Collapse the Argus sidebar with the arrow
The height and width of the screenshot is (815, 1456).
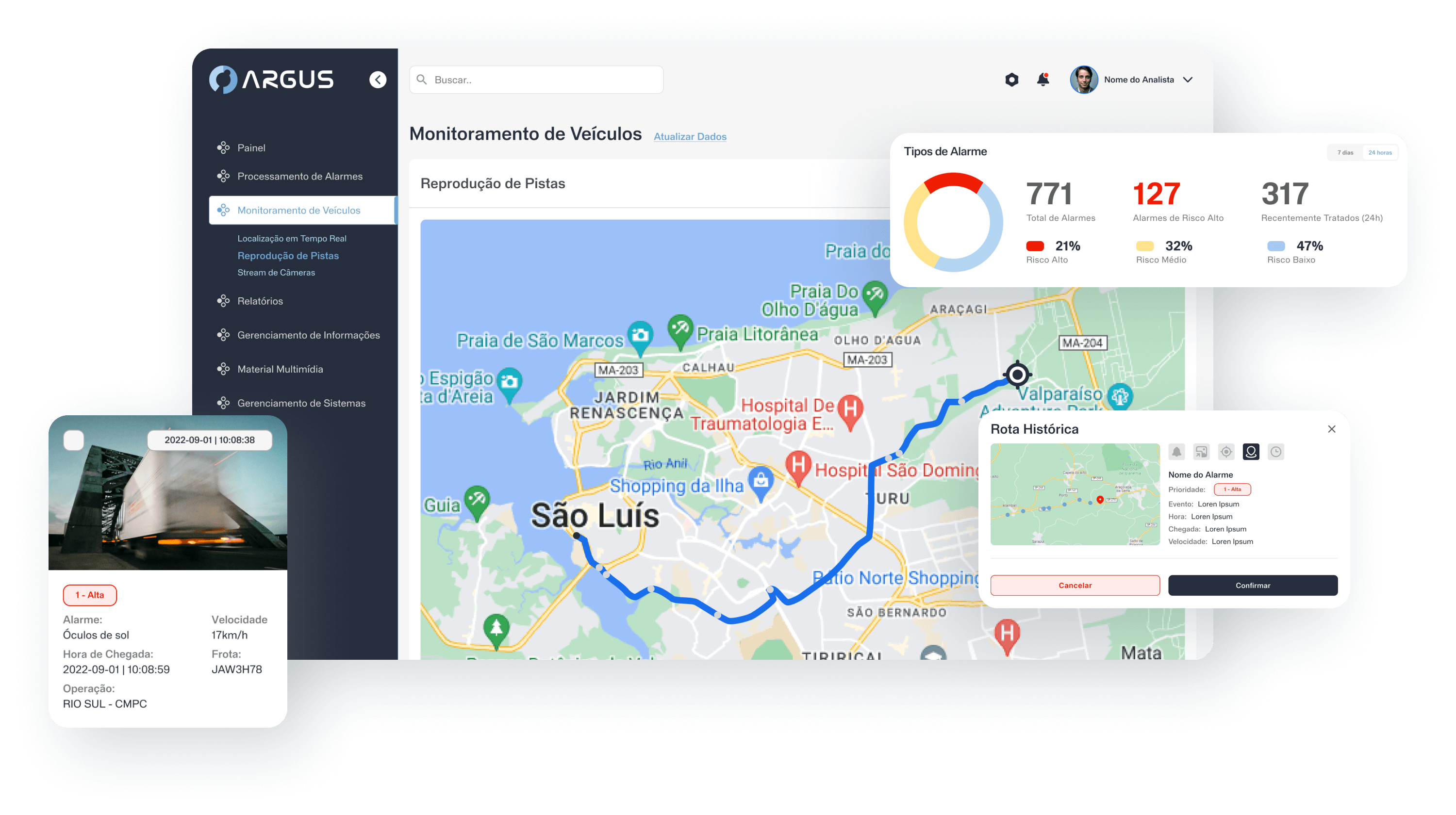(x=378, y=80)
